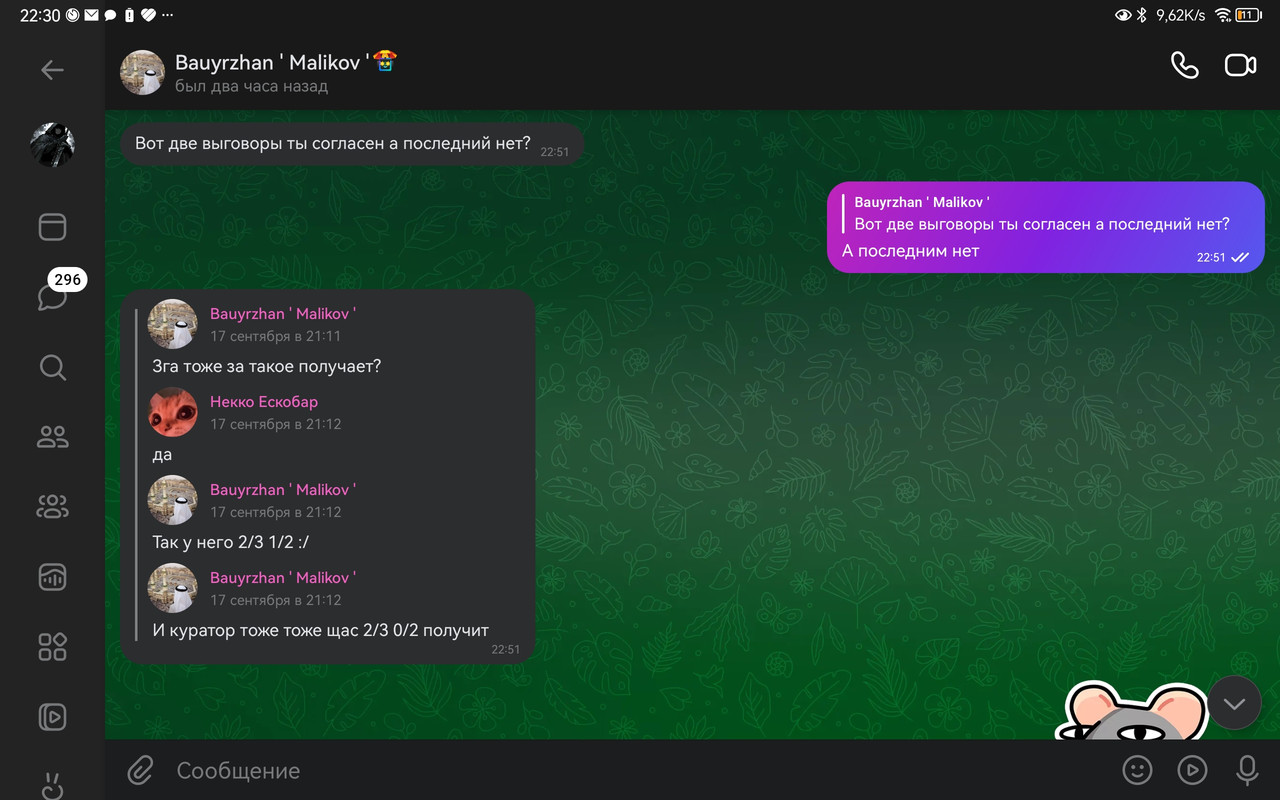Viewport: 1280px width, 800px height.
Task: Open the communities icon in sidebar
Action: point(52,506)
